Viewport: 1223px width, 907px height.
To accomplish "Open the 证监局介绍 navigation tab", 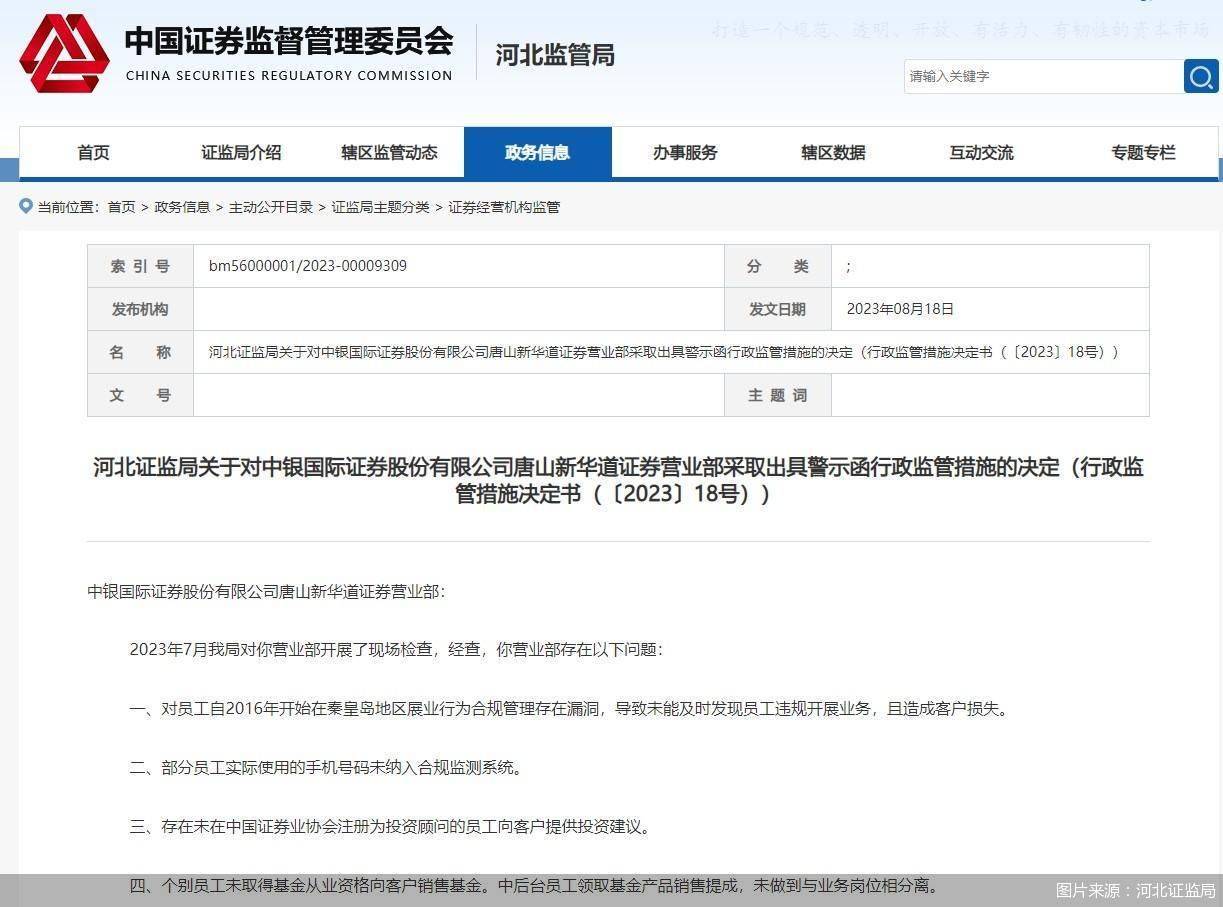I will coord(241,153).
